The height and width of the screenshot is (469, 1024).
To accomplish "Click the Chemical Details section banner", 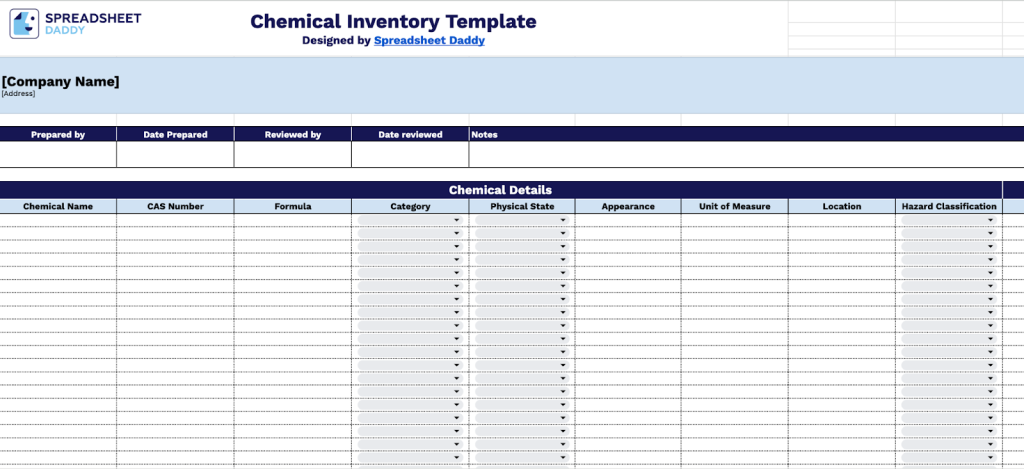I will point(501,190).
